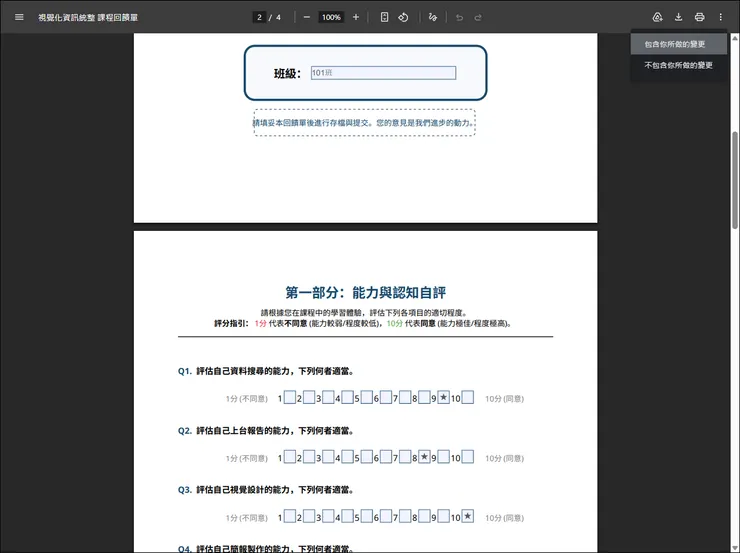The height and width of the screenshot is (553, 740).
Task: Click heading 第一部分：能力與認知自評
Action: point(365,293)
